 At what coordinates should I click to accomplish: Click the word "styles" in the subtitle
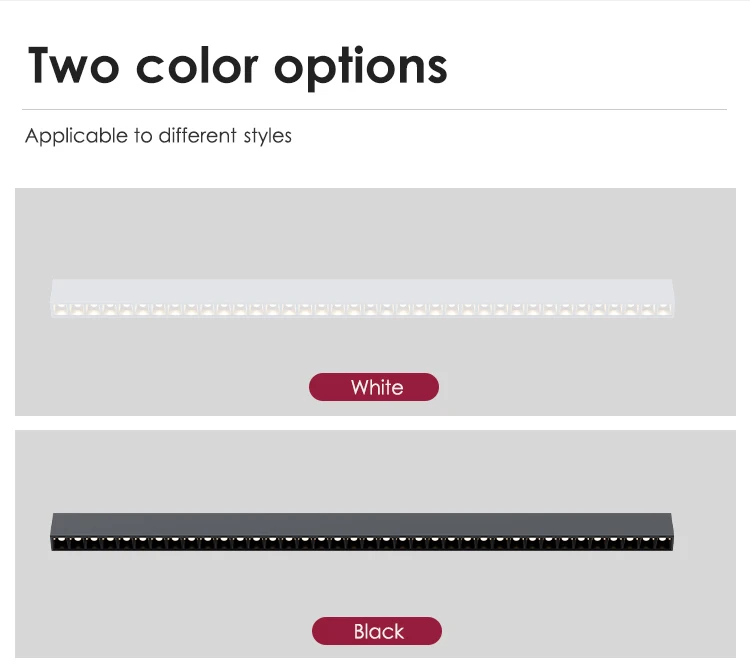(268, 136)
